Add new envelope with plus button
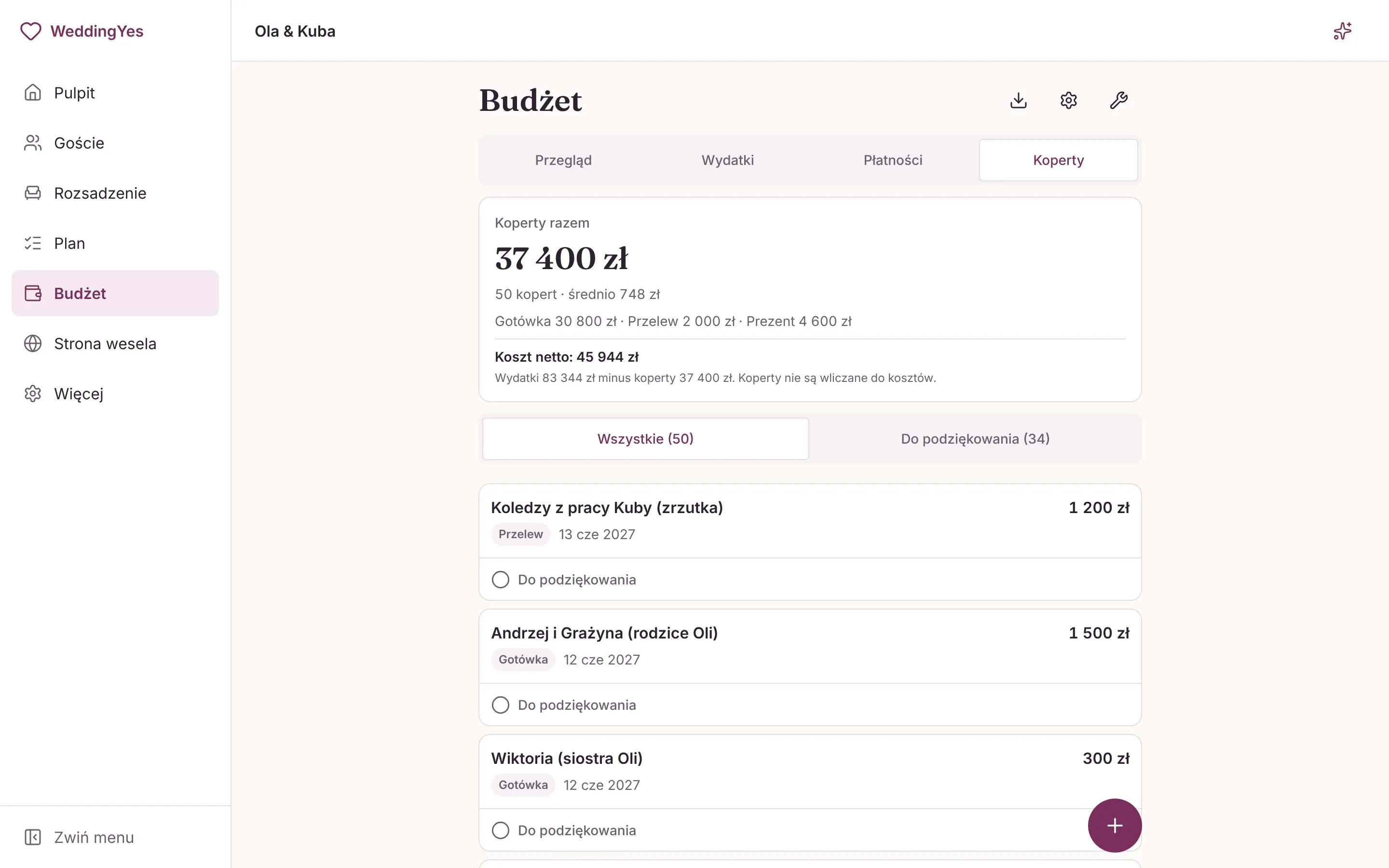Viewport: 1389px width, 868px height. click(1114, 826)
